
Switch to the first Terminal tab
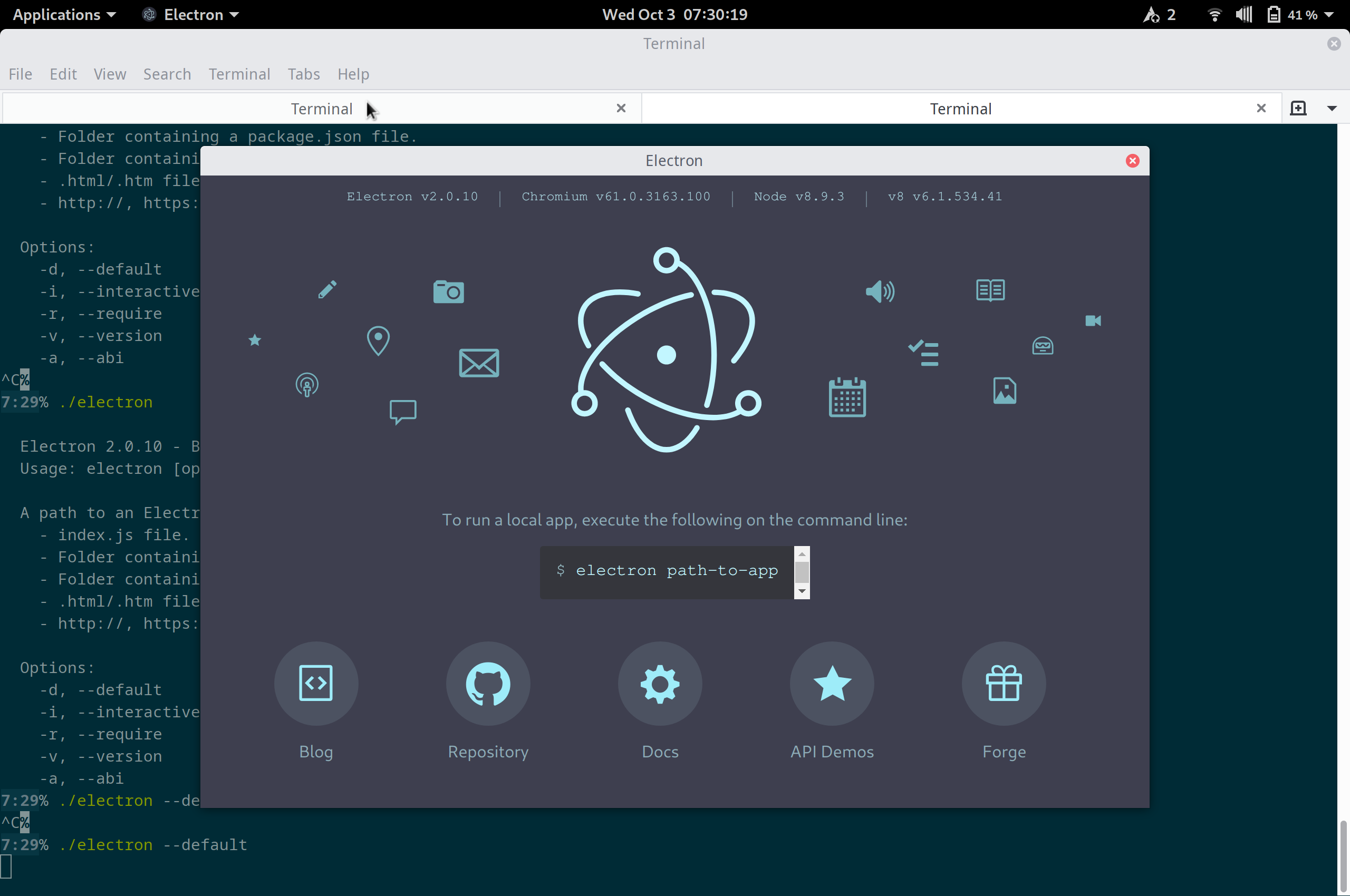[x=321, y=108]
